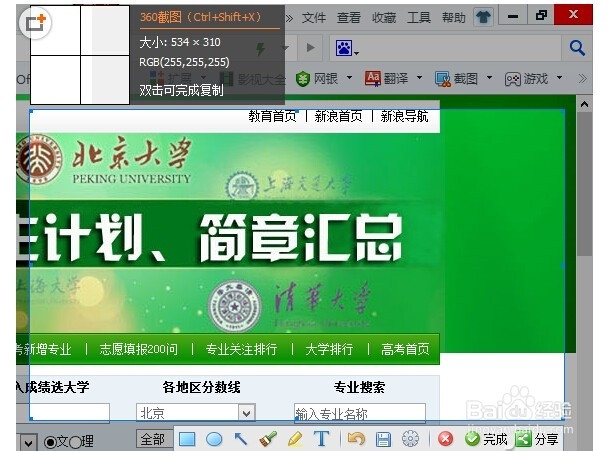Click the browser skin shirt icon
608x451 pixels.
click(483, 17)
